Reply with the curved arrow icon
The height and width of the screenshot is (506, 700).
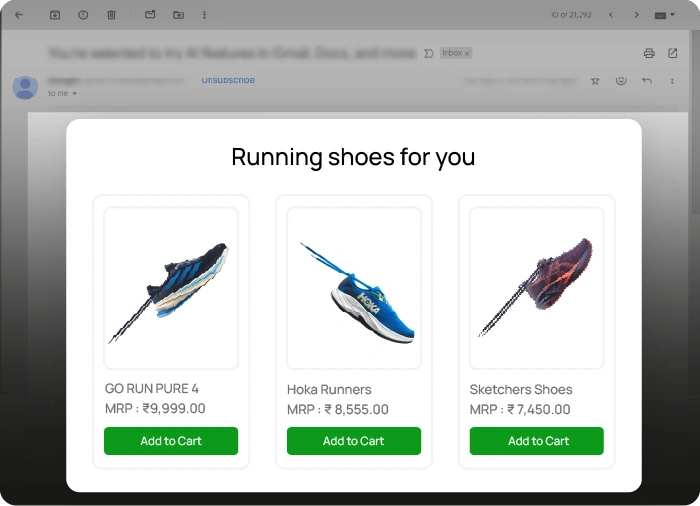coord(647,81)
